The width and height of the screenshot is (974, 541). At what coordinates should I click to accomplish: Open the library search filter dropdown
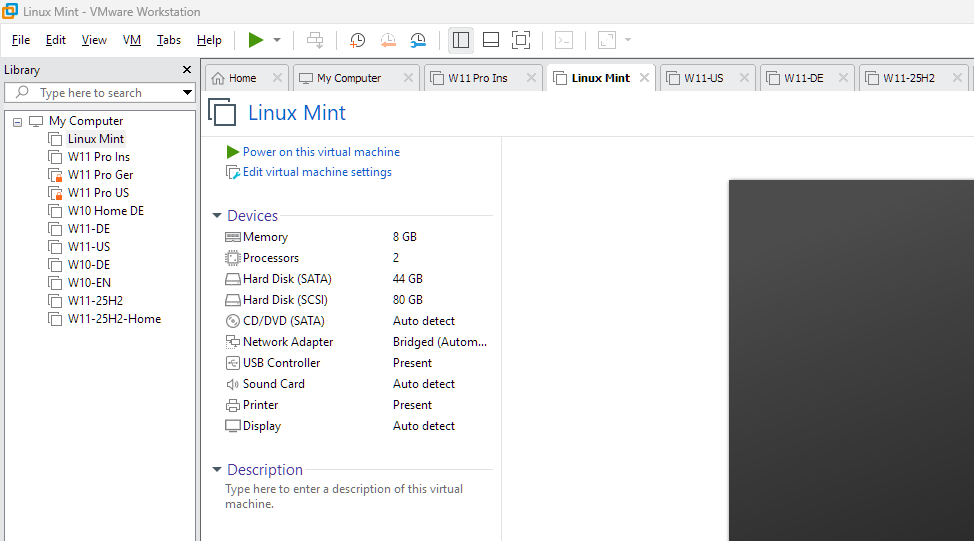(x=187, y=93)
